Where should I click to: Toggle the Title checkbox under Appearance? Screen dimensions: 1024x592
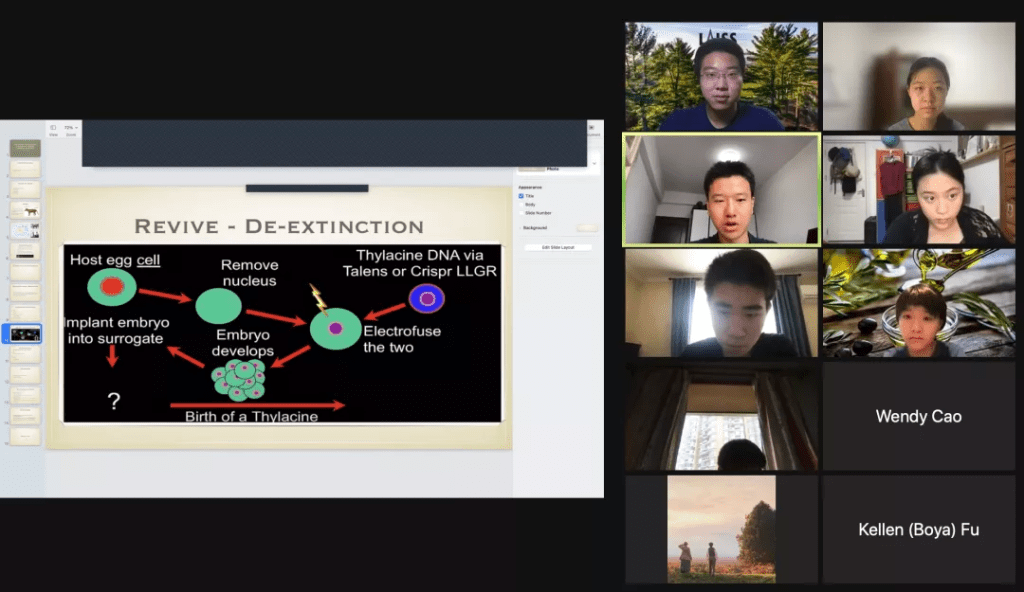click(x=521, y=196)
